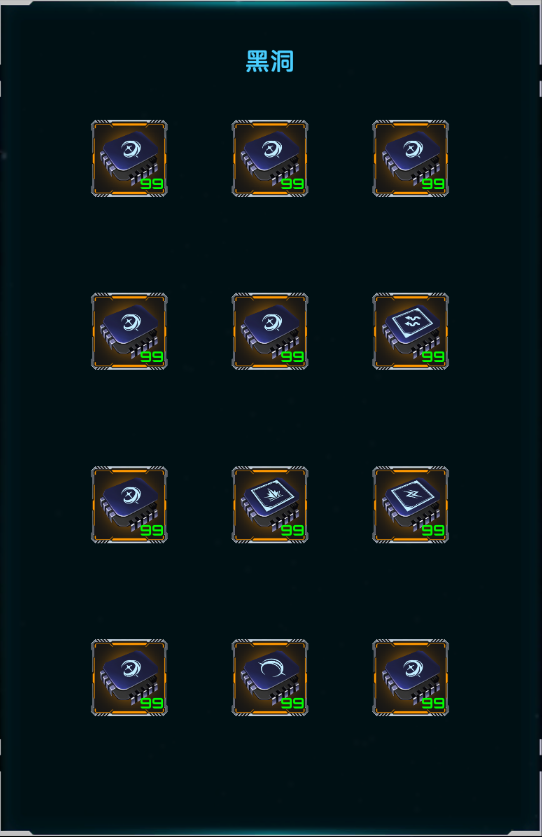Viewport: 542px width, 837px height.
Task: Choose the third-row left crescent chip
Action: (129, 504)
